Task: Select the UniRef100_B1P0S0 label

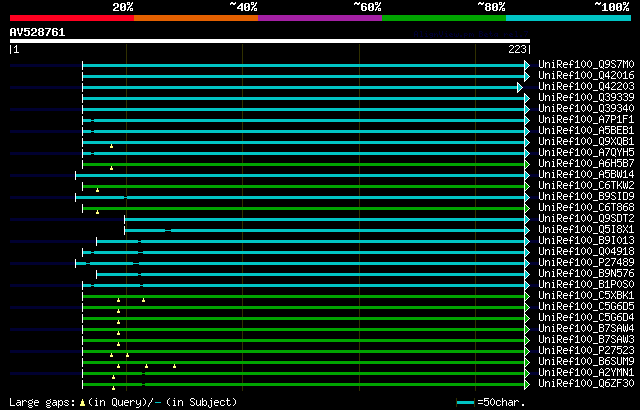Action: click(586, 285)
